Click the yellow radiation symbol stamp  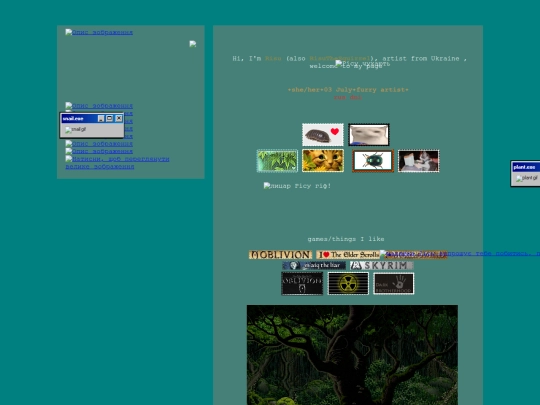click(348, 283)
